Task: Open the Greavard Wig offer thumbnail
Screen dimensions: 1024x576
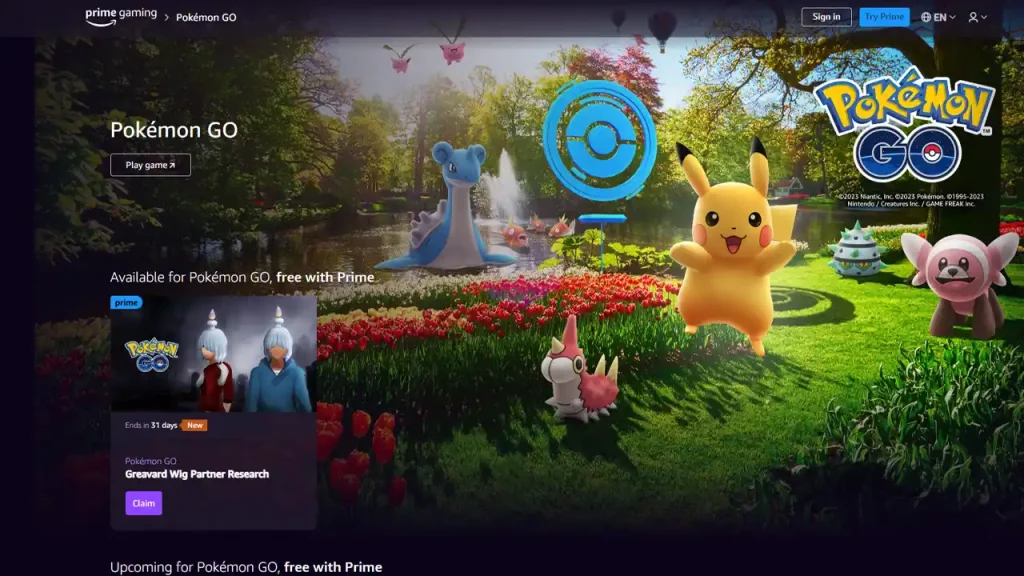Action: (214, 354)
